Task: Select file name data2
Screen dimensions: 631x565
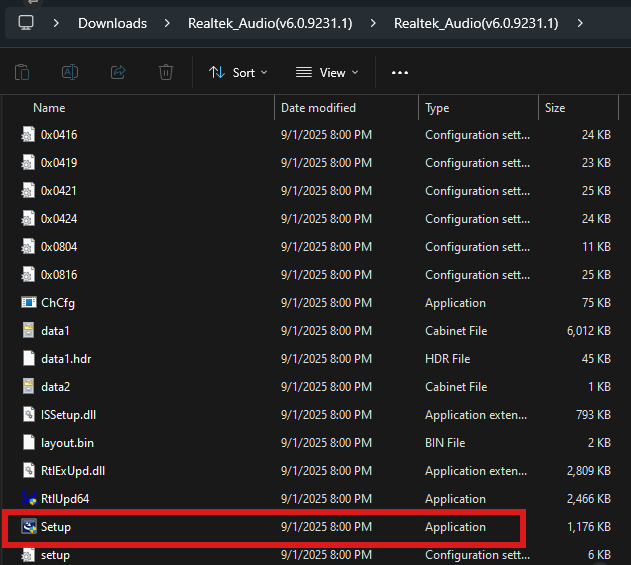Action: click(56, 386)
